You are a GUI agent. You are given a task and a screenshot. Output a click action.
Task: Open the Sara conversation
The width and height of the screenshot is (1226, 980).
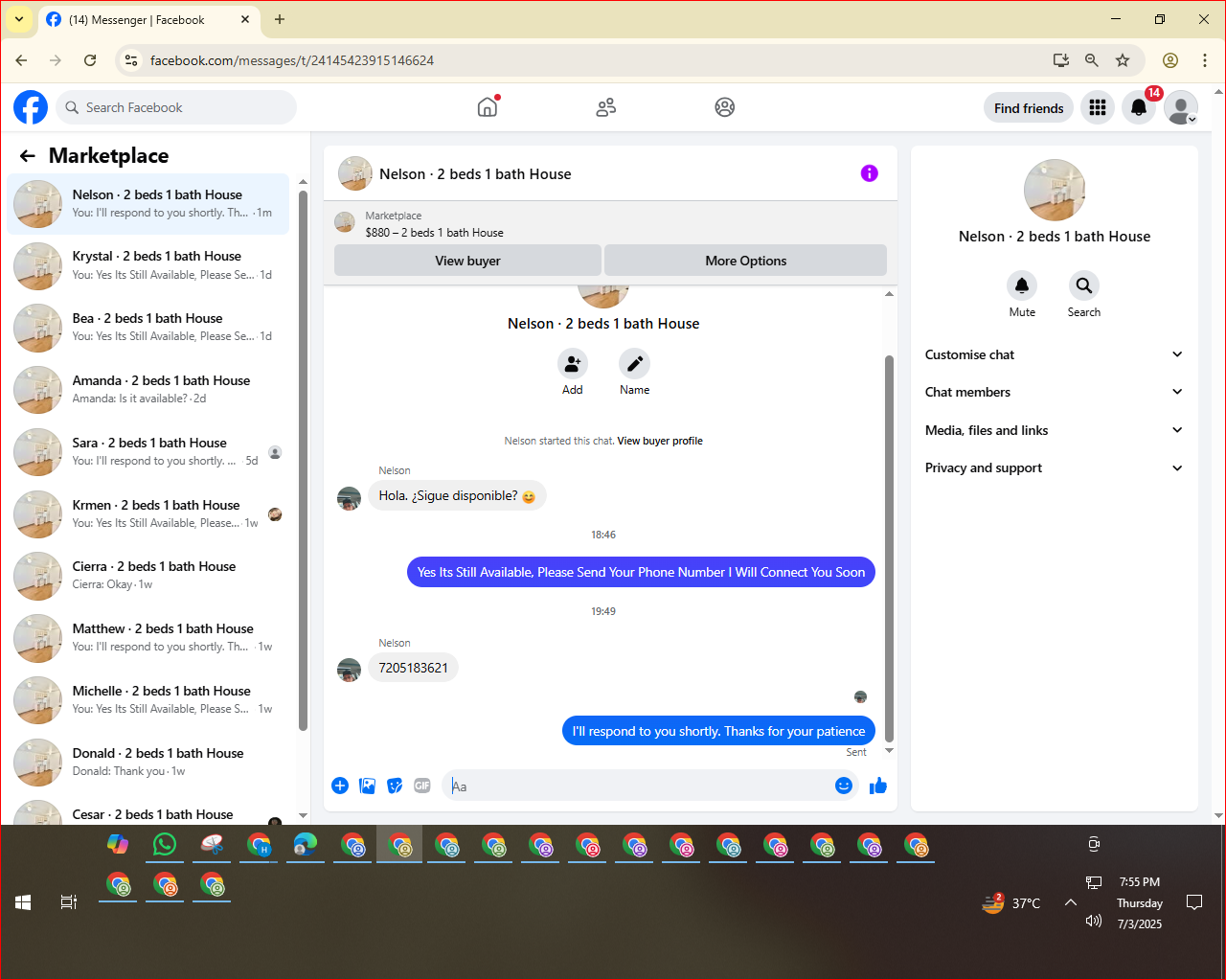pos(148,452)
